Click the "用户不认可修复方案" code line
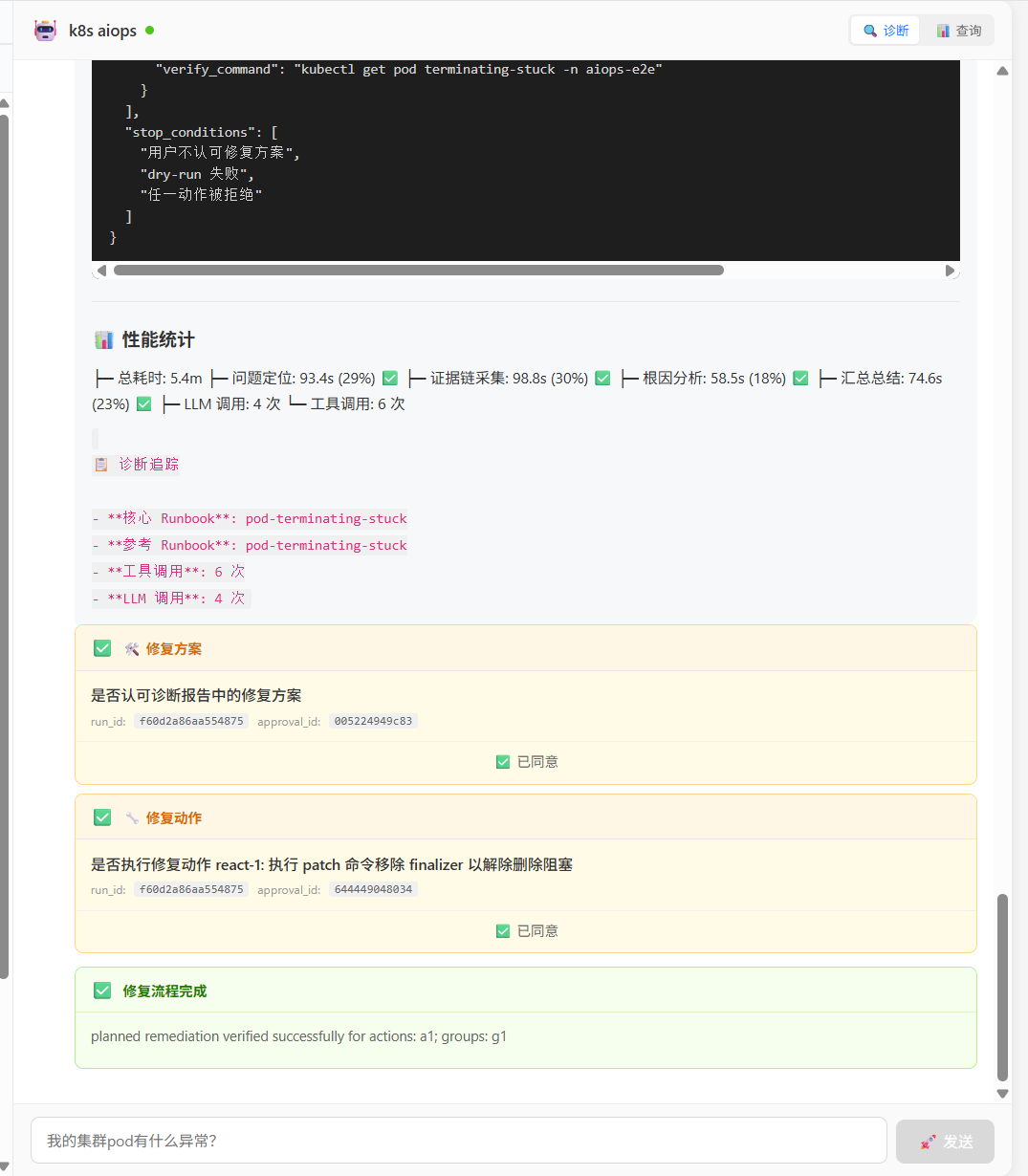The image size is (1028, 1176). coord(220,153)
